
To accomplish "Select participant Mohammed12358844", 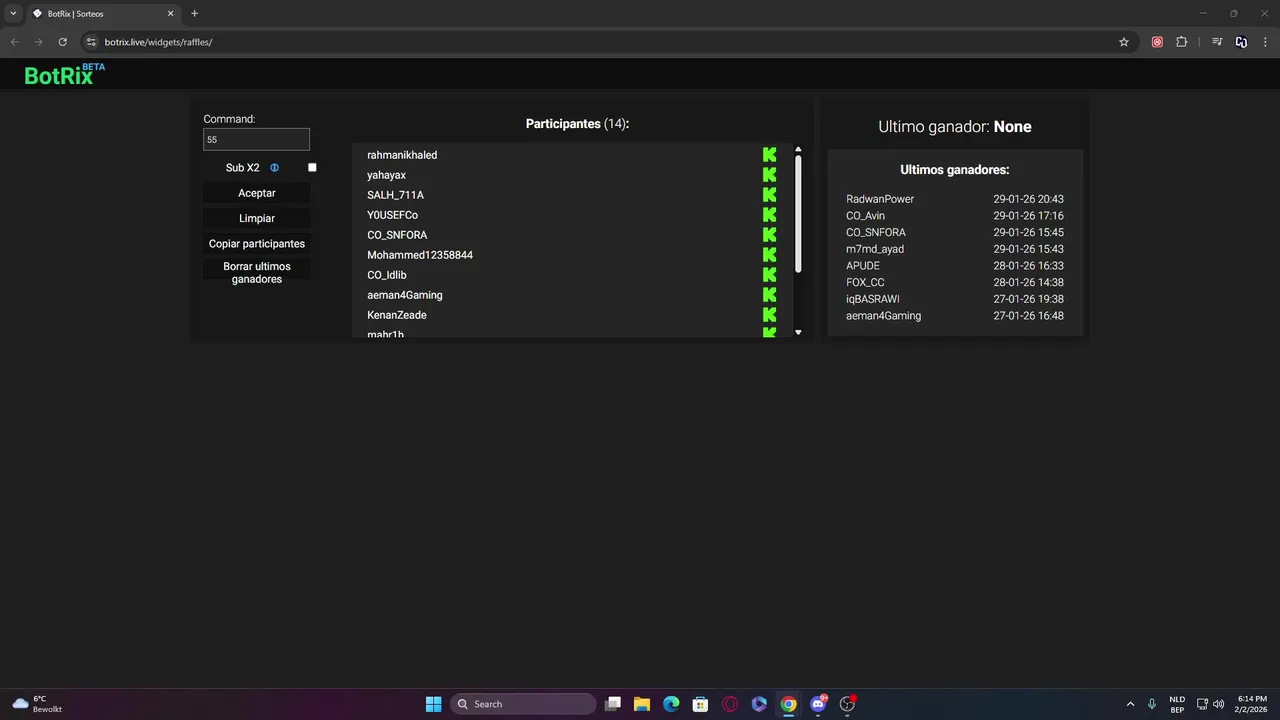I will (x=420, y=255).
